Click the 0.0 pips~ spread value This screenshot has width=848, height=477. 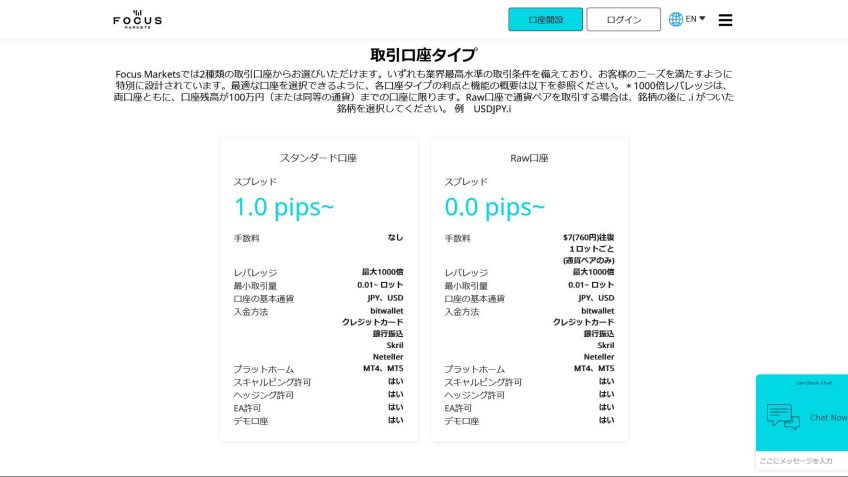pos(495,207)
